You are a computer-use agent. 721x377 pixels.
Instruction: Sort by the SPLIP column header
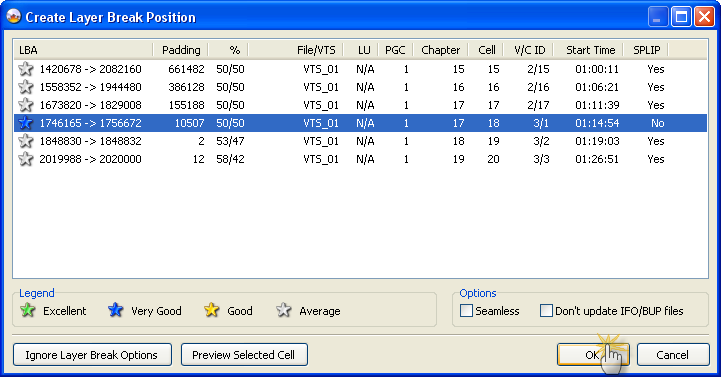click(x=646, y=50)
